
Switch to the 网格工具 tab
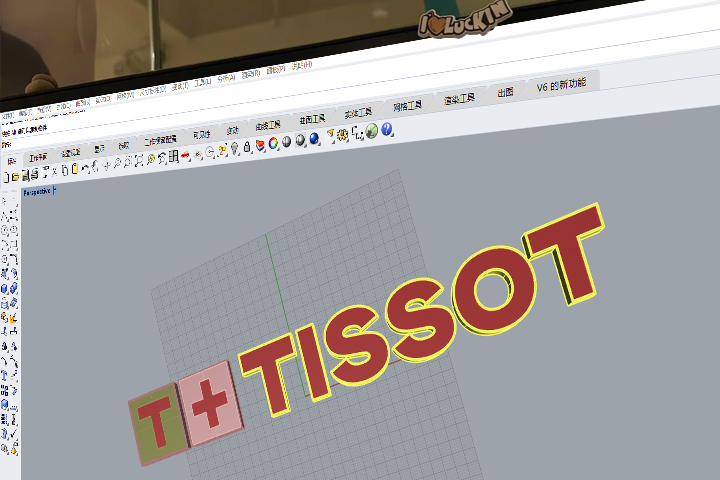[408, 105]
